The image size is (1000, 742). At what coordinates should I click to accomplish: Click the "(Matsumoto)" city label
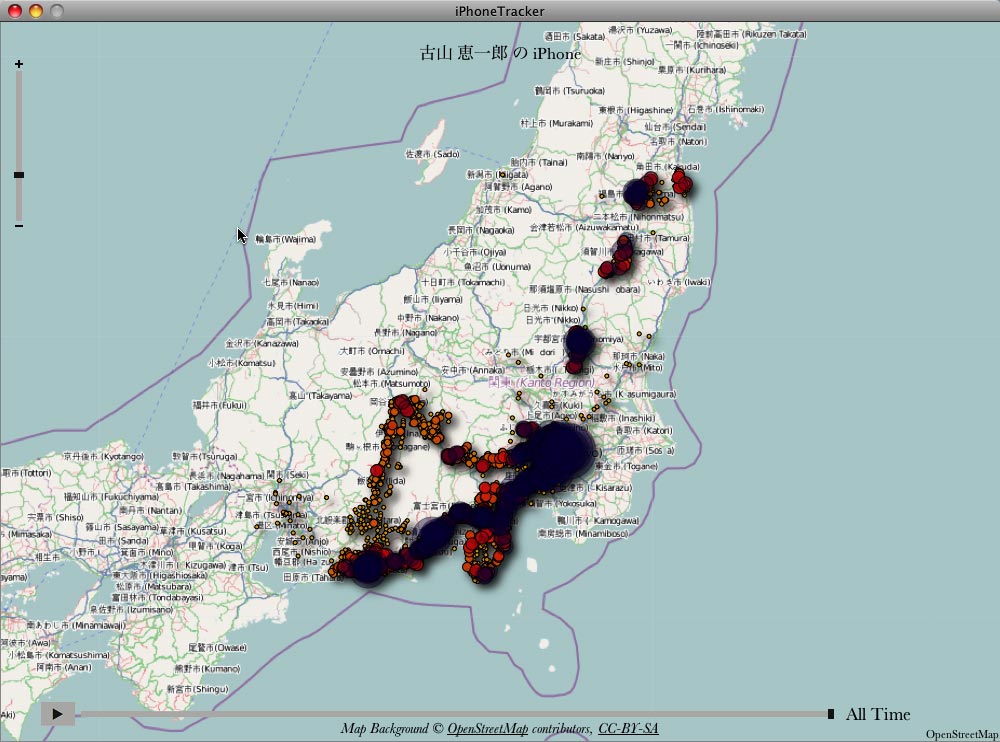[406, 383]
